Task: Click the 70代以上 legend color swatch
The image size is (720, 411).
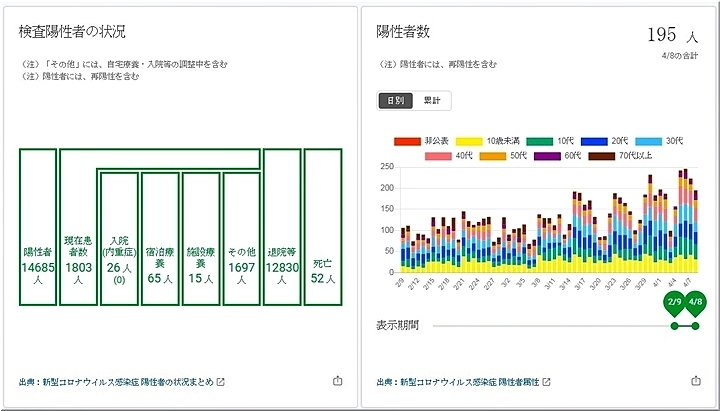Action: 602,156
